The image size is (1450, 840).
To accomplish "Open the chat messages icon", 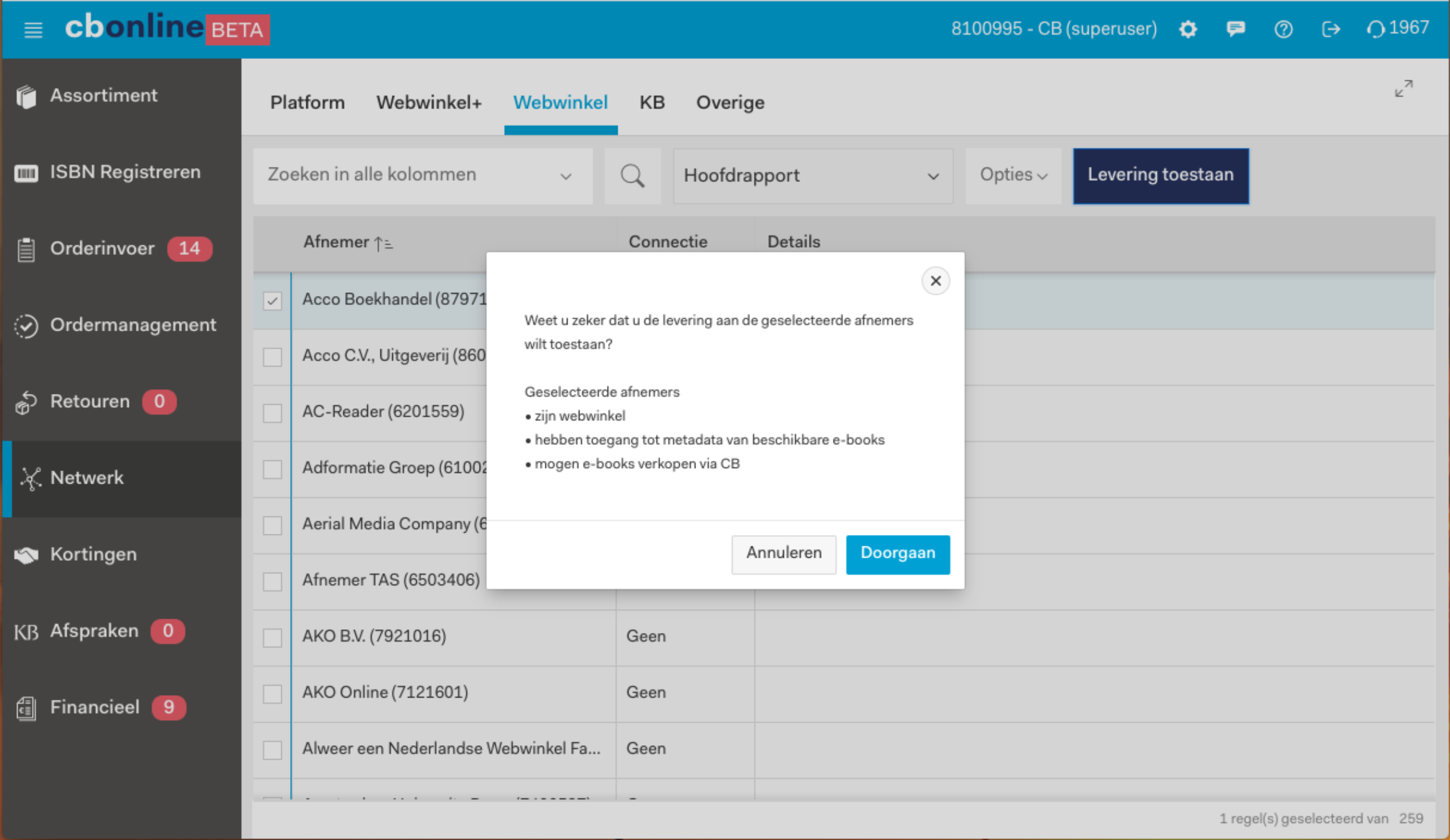I will pos(1235,29).
